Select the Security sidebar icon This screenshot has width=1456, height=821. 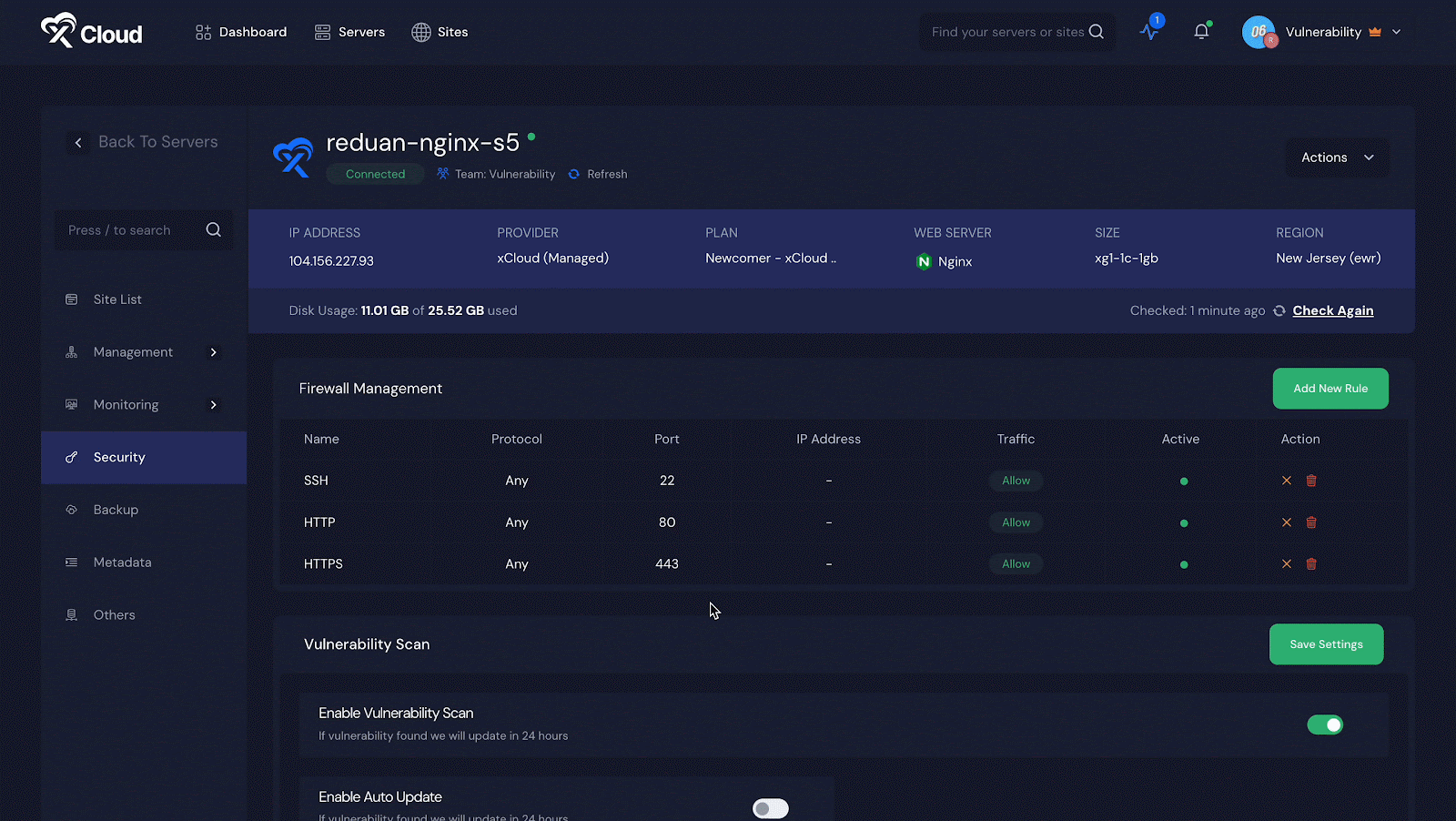[71, 457]
